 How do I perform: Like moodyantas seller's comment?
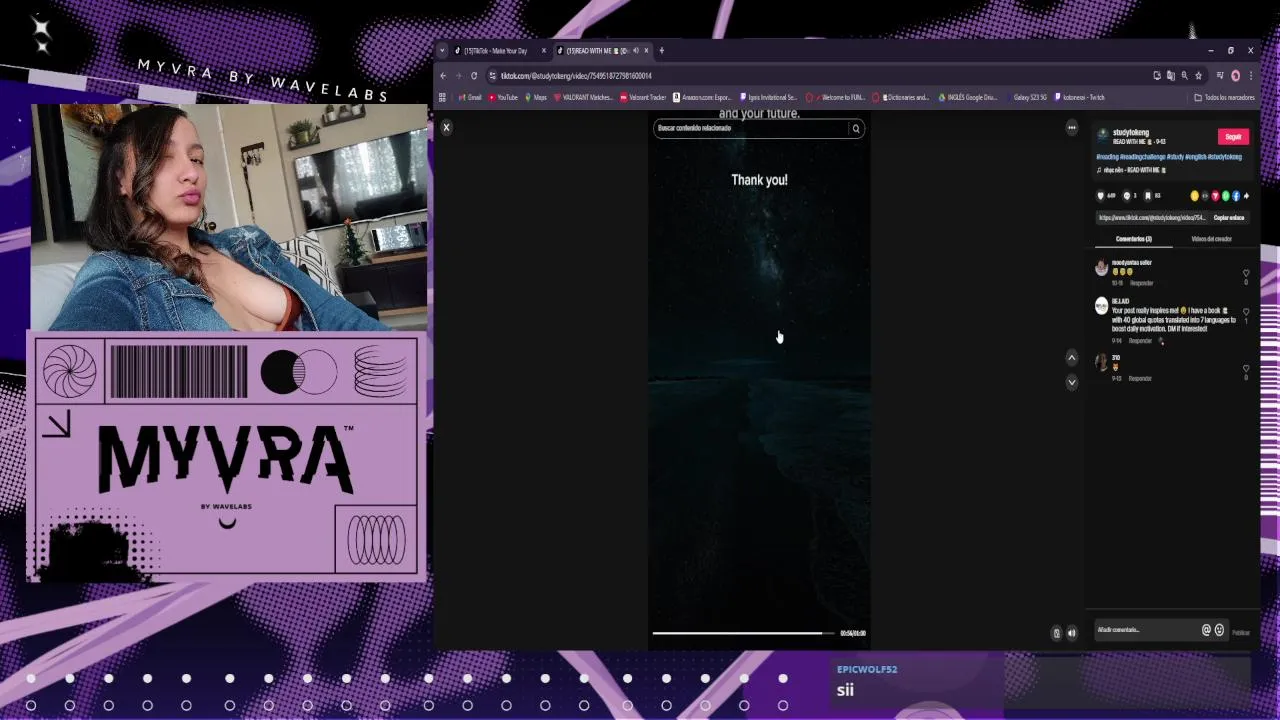coord(1246,273)
